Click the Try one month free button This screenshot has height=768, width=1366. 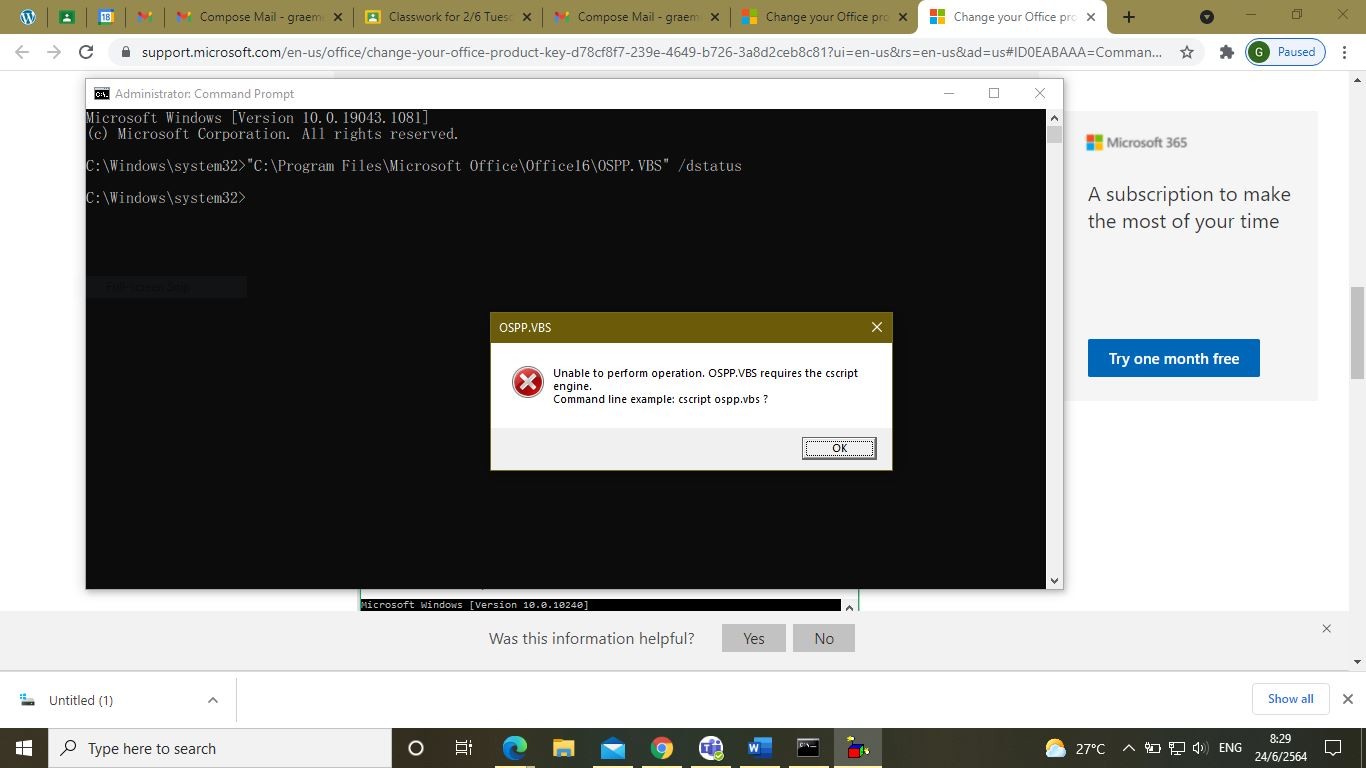(1173, 358)
